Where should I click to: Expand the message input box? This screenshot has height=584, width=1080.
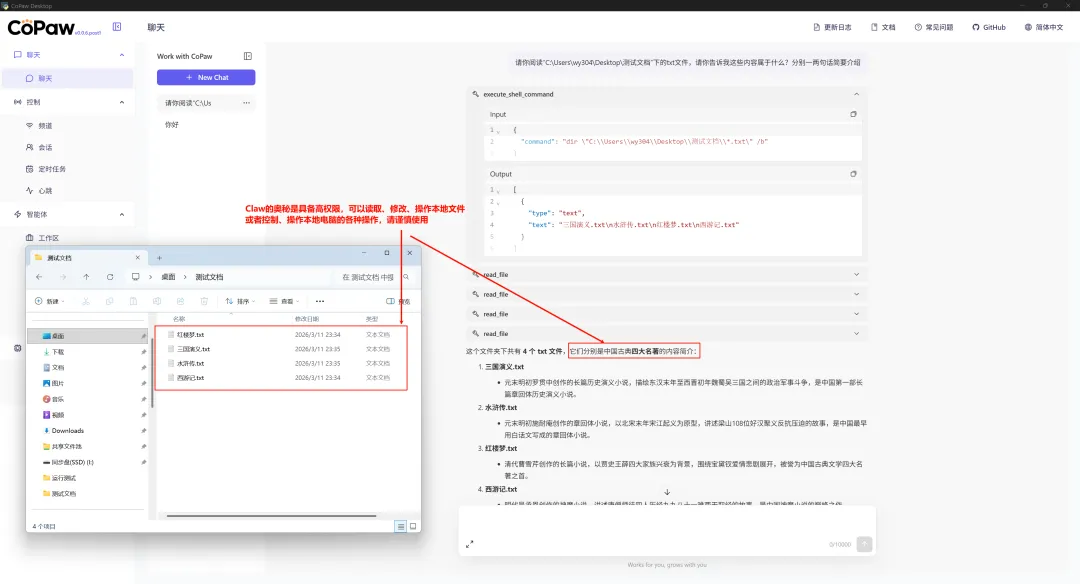tap(470, 544)
